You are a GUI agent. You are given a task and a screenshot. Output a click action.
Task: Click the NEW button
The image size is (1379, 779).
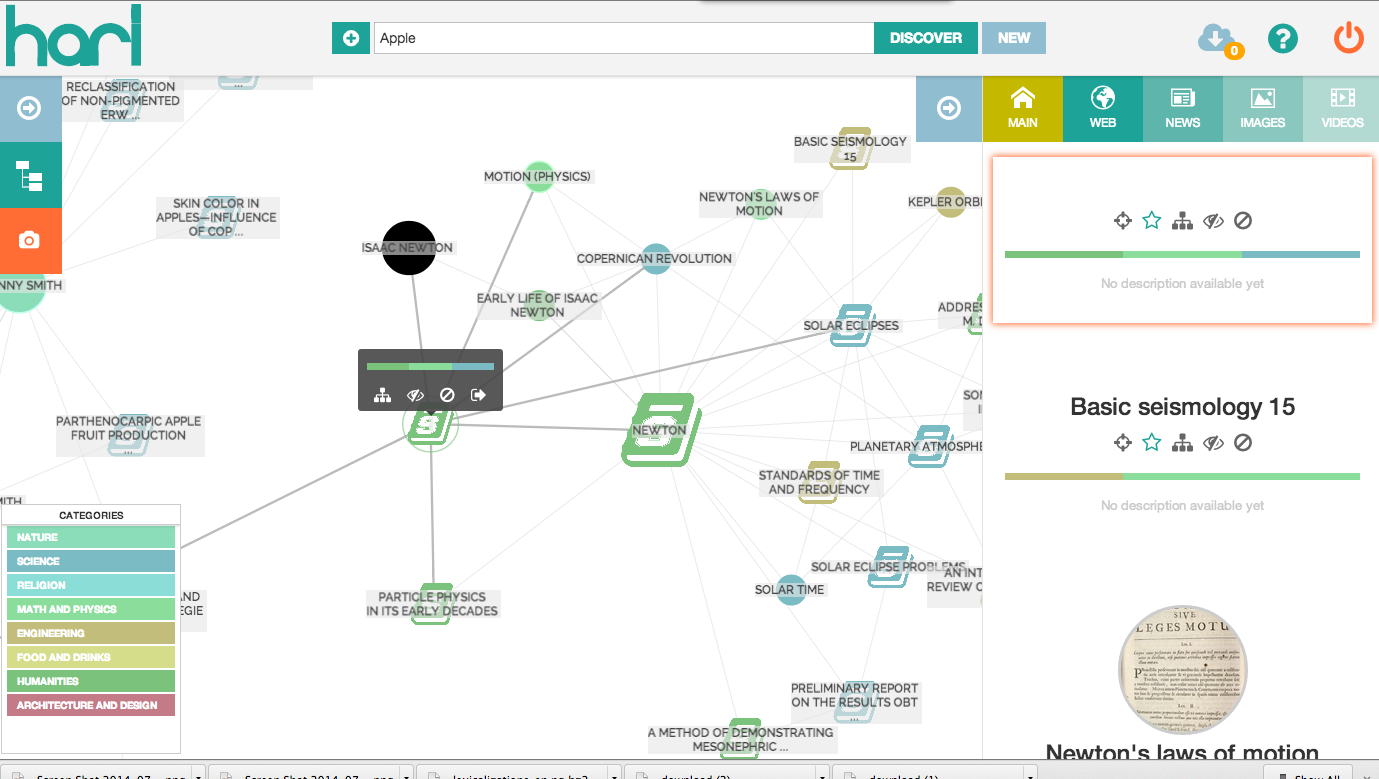pos(1013,38)
